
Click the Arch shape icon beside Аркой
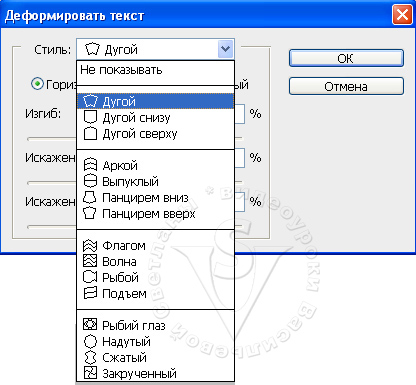pyautogui.click(x=90, y=165)
